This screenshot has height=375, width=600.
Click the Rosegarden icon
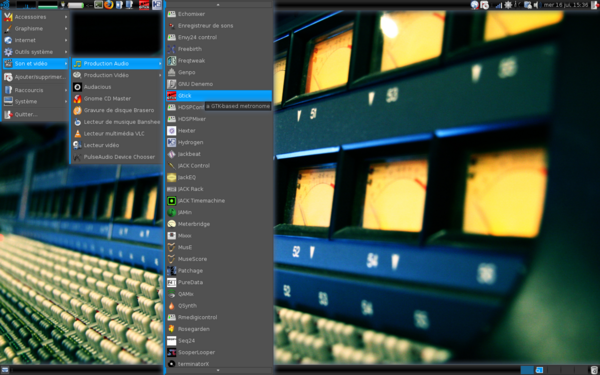coord(171,329)
